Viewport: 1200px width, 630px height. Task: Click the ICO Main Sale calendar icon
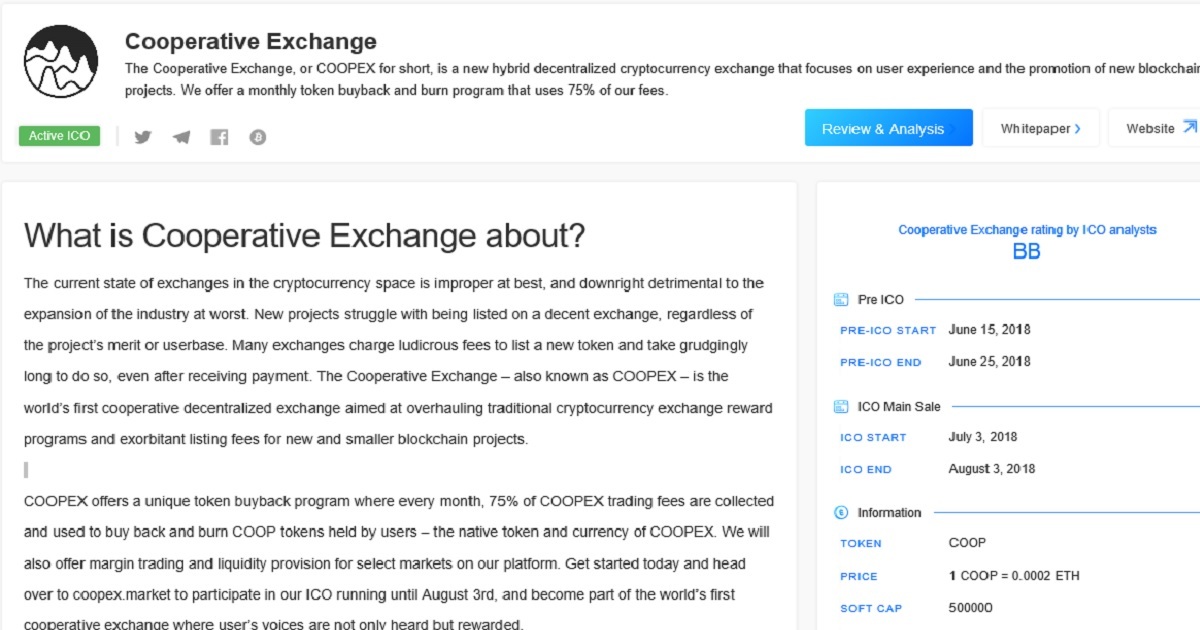click(x=841, y=407)
